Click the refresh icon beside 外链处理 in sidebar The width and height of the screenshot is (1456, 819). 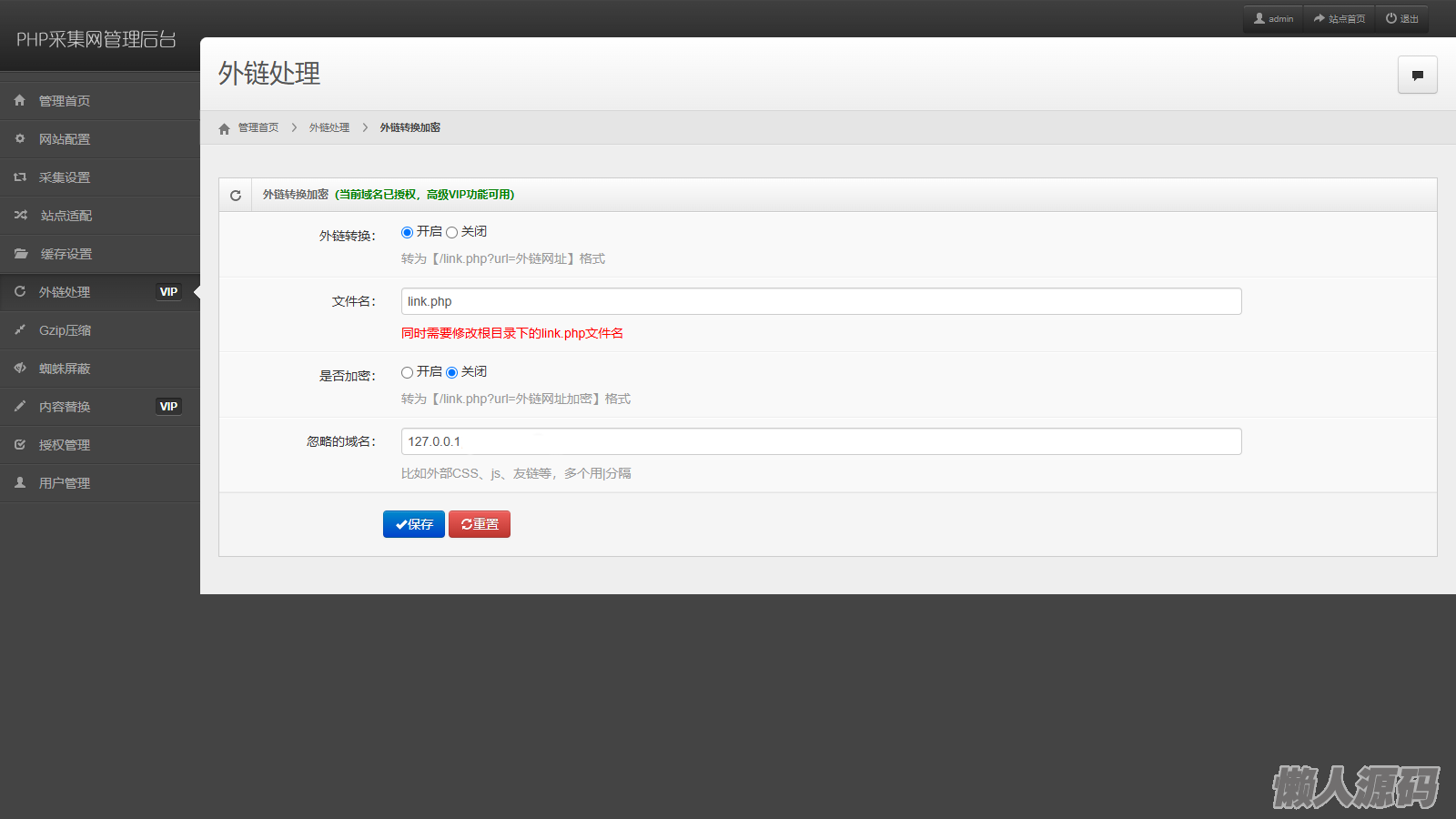[20, 291]
